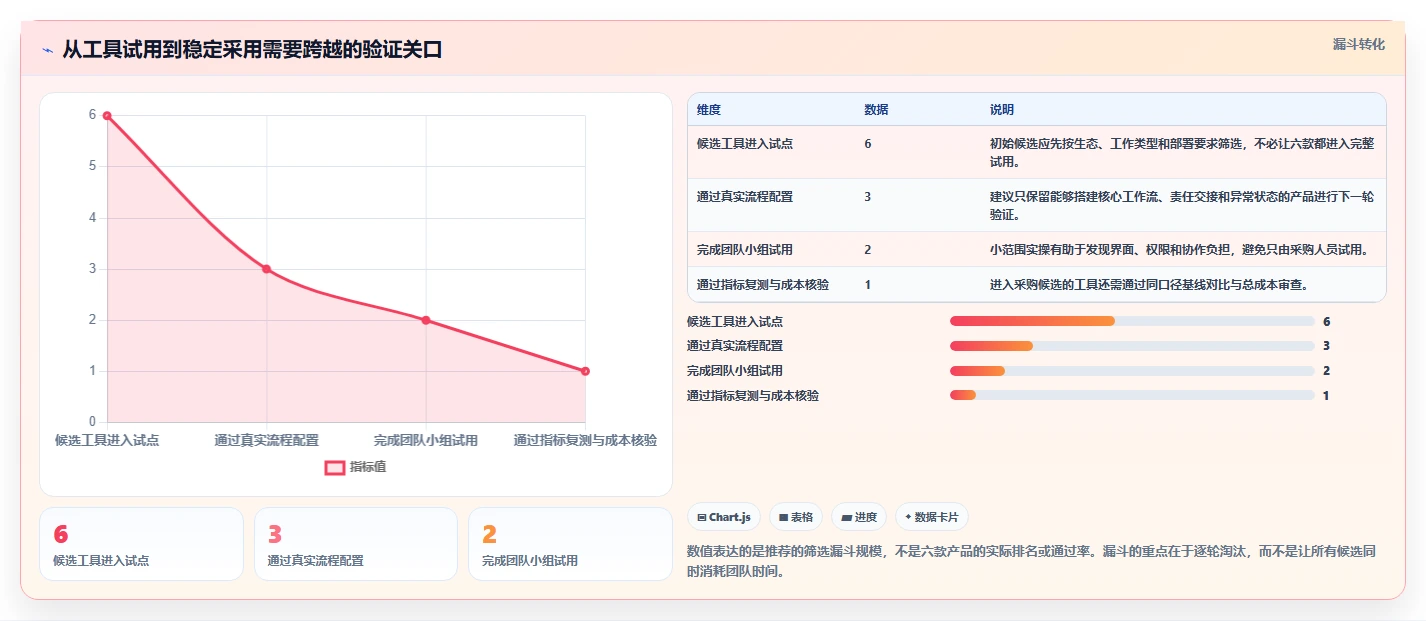Click the chart point for 通过真实流程配置
The width and height of the screenshot is (1426, 621).
pos(266,269)
